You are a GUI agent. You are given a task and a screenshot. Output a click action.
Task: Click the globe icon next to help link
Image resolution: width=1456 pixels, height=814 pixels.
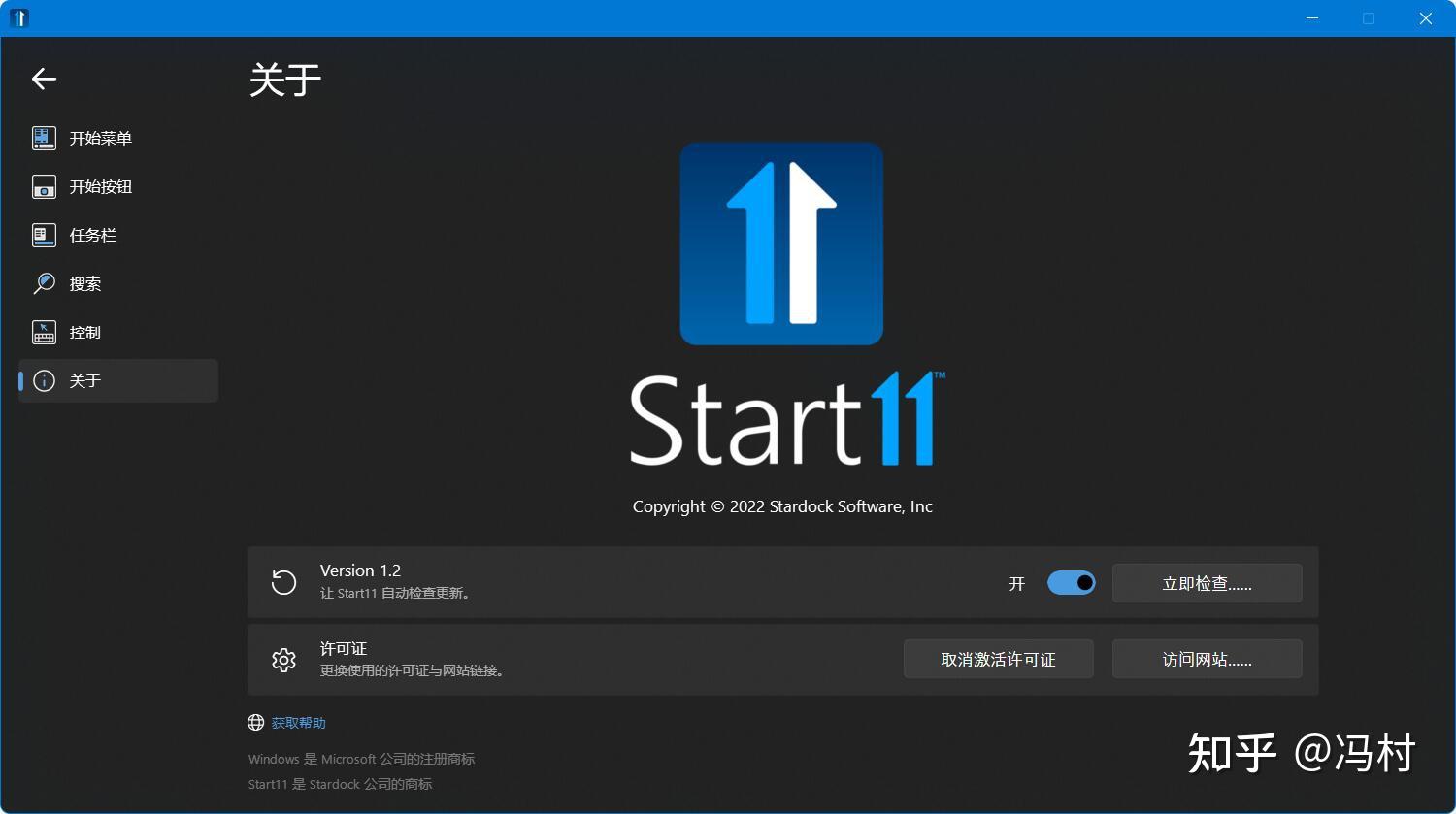click(x=256, y=722)
